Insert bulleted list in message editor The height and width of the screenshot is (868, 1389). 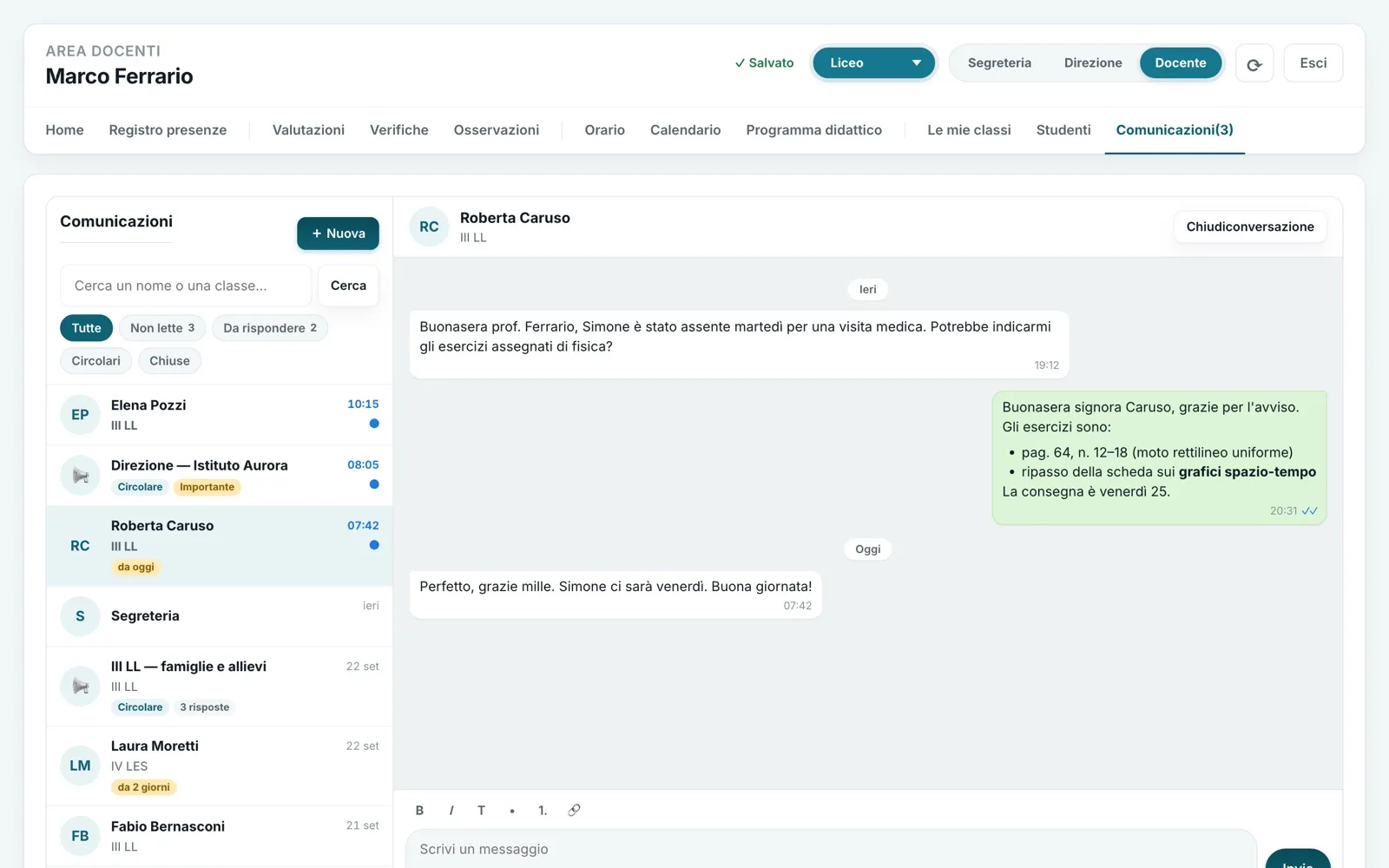(x=512, y=810)
